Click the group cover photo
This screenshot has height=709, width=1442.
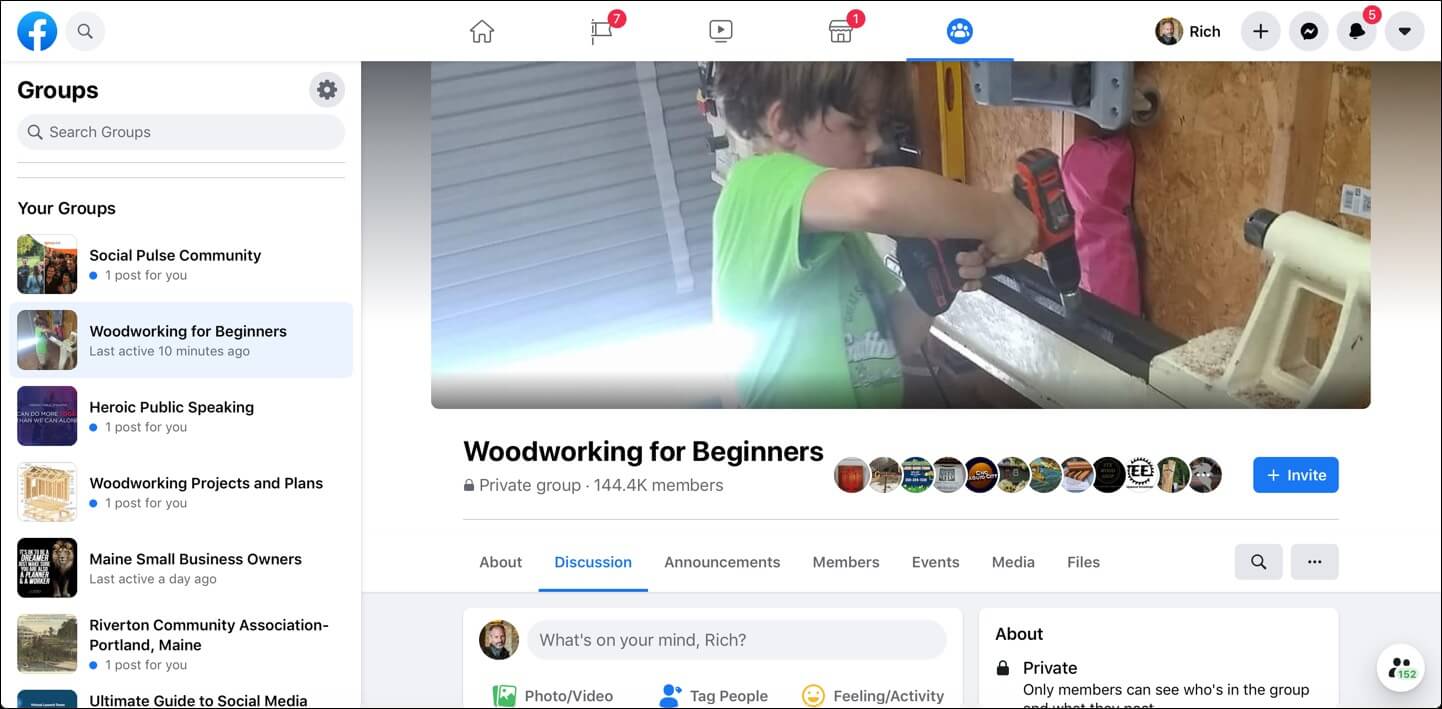click(x=900, y=235)
